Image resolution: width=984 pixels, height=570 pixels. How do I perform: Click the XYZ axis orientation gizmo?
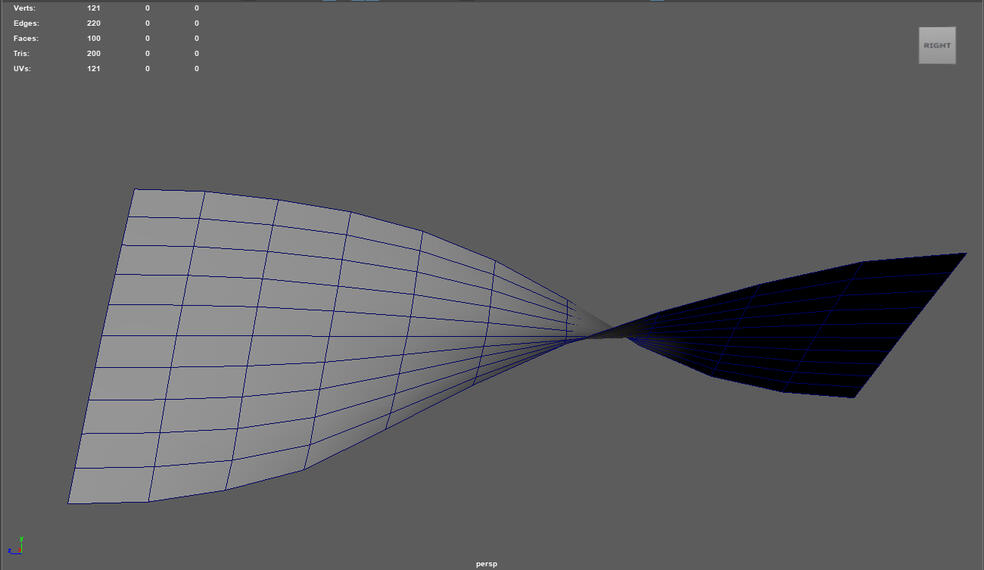tap(15, 546)
